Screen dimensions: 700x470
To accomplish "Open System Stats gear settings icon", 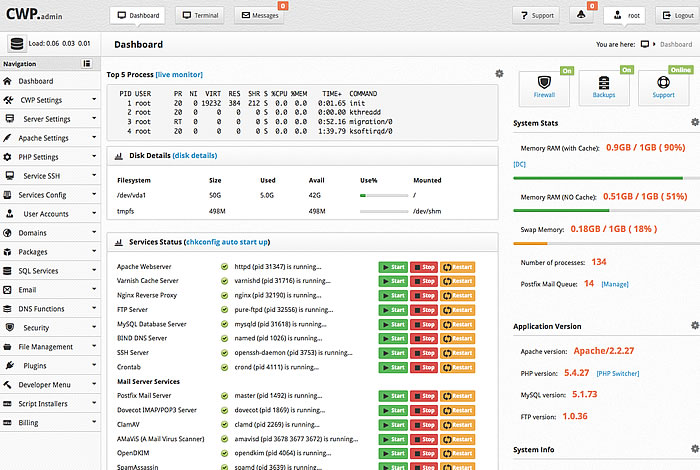I will click(694, 122).
